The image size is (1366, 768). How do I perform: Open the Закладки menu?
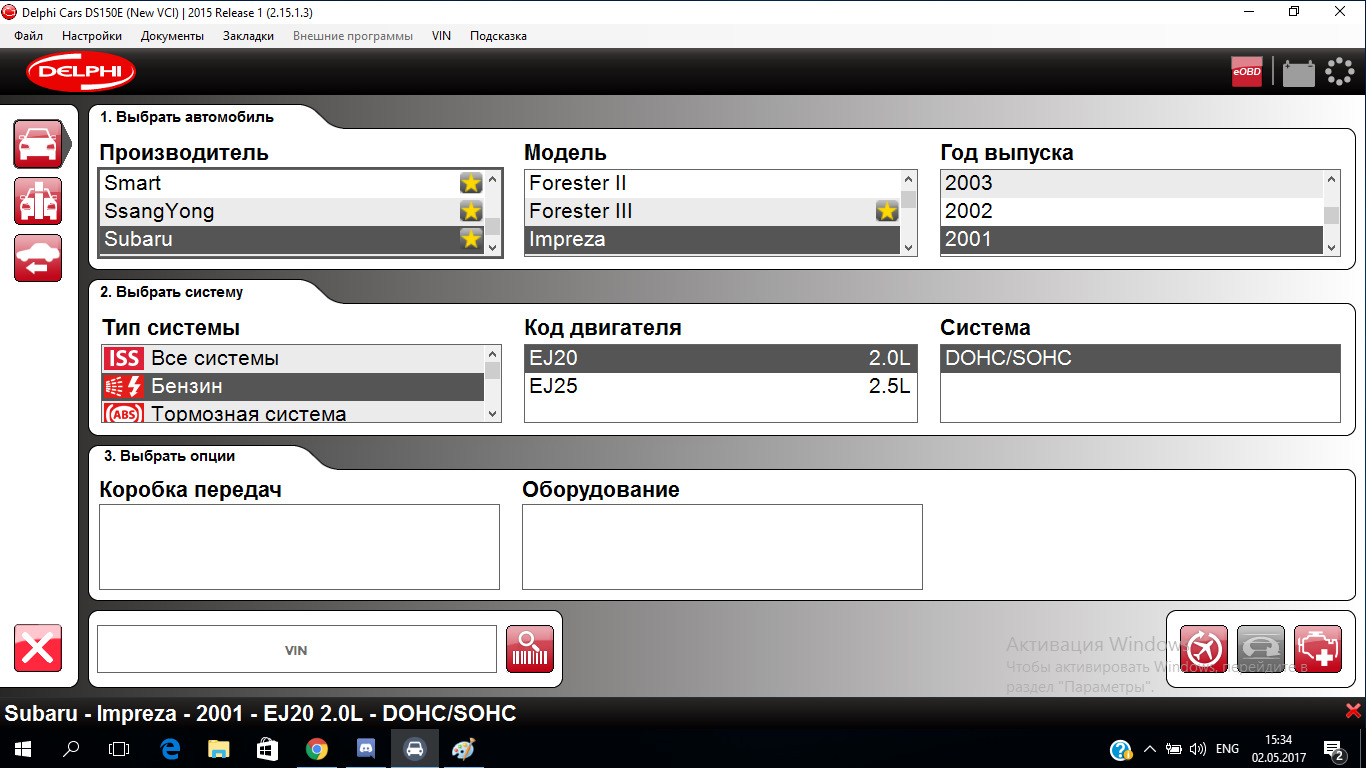pyautogui.click(x=248, y=36)
